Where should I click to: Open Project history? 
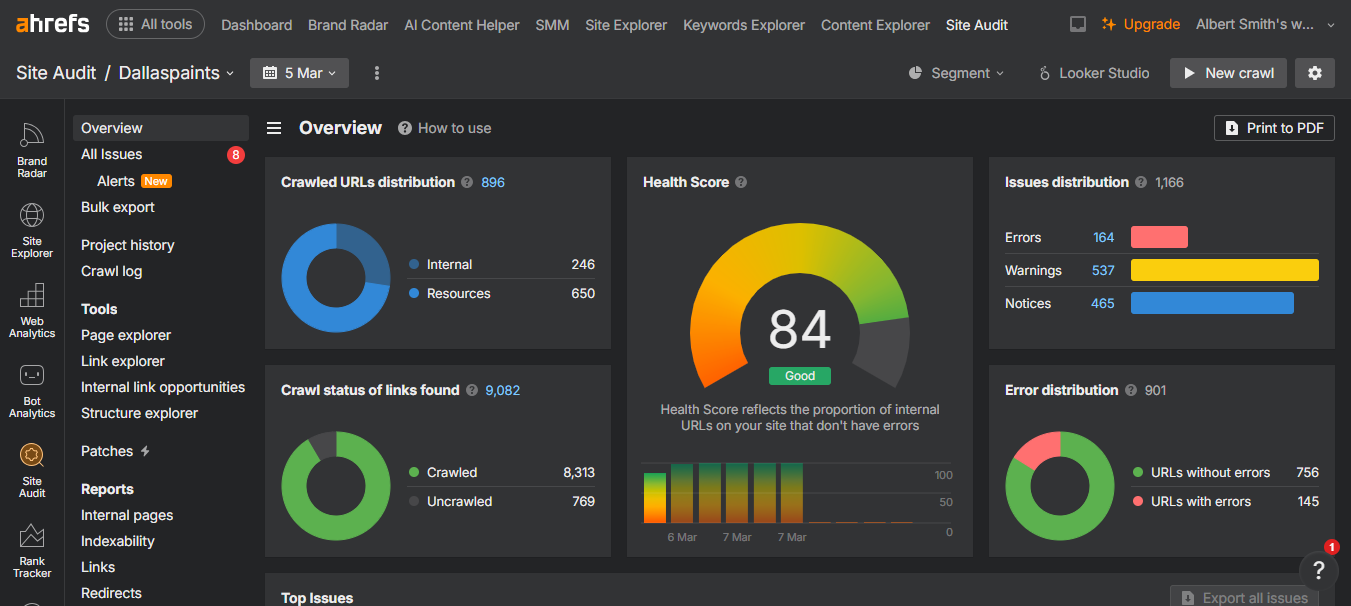tap(128, 245)
